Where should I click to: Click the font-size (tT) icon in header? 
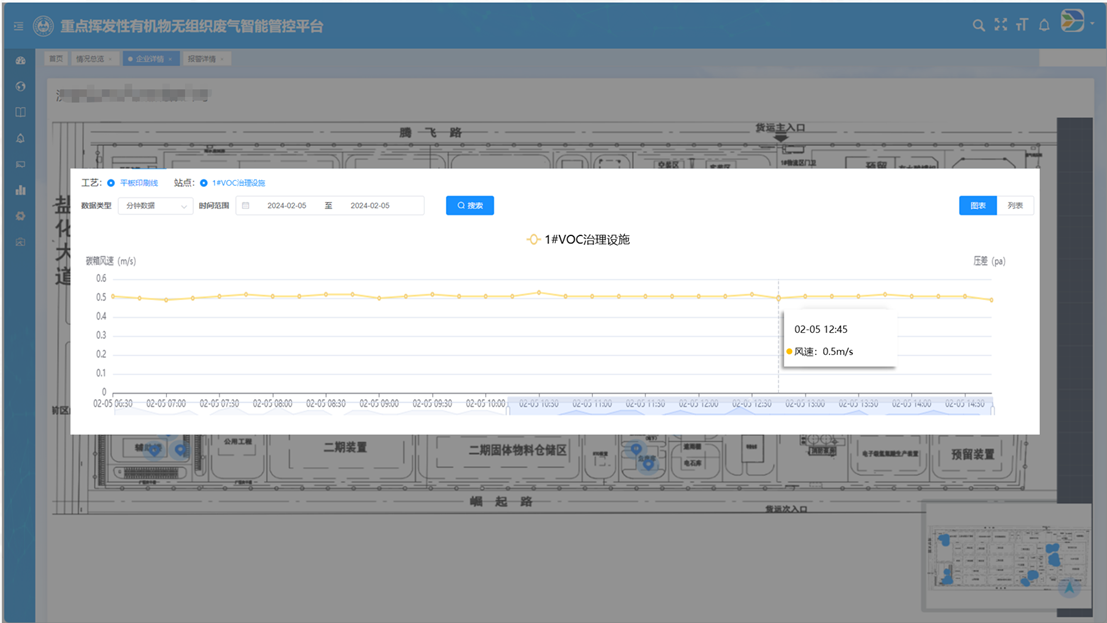point(1022,24)
